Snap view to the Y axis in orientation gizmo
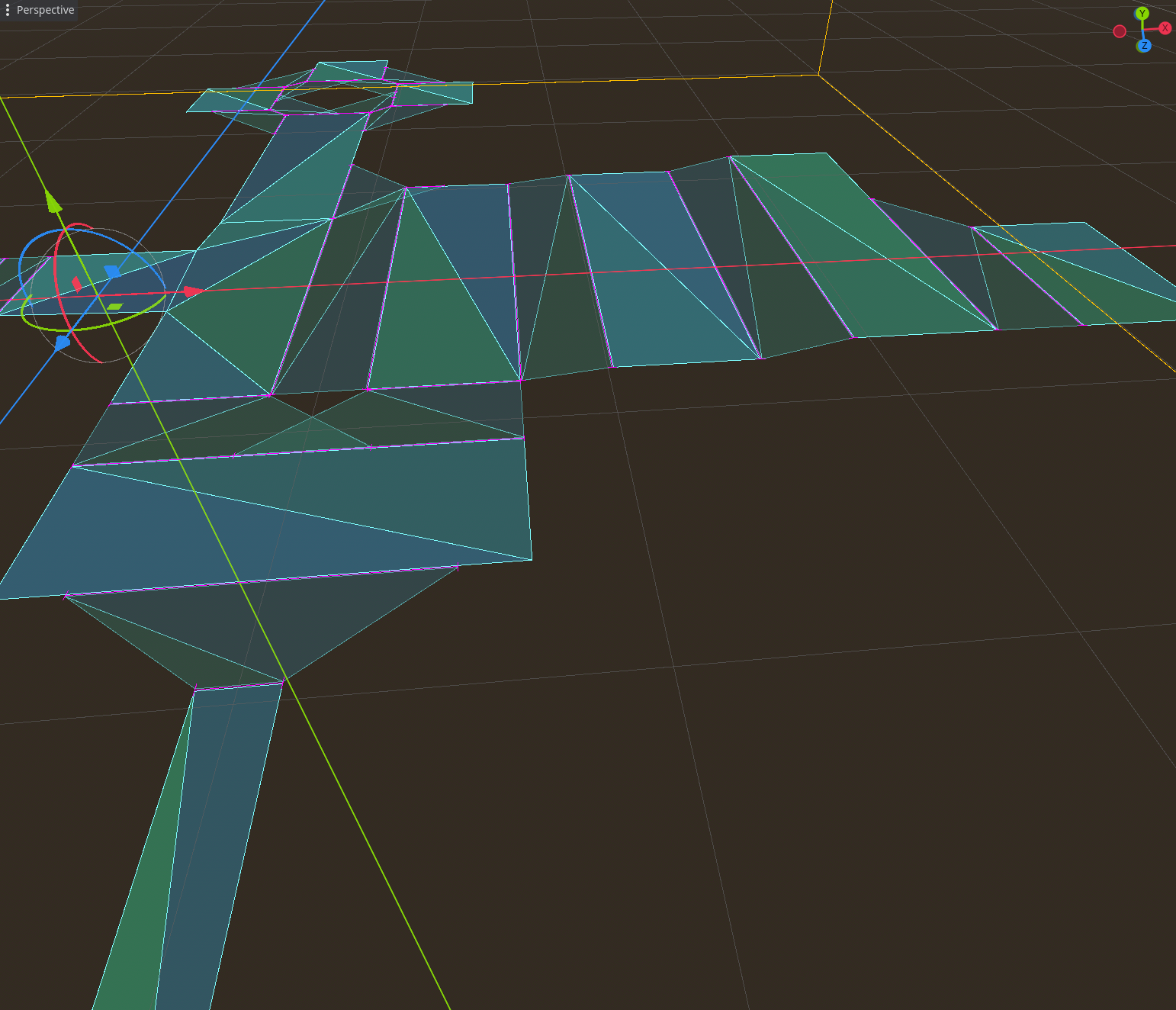Image resolution: width=1176 pixels, height=1010 pixels. tap(1142, 14)
